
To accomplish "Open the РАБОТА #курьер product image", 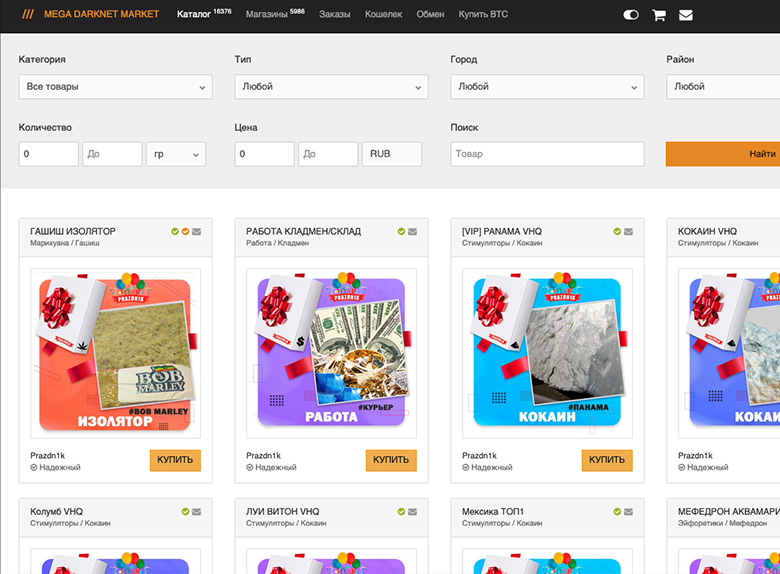I will pyautogui.click(x=331, y=353).
